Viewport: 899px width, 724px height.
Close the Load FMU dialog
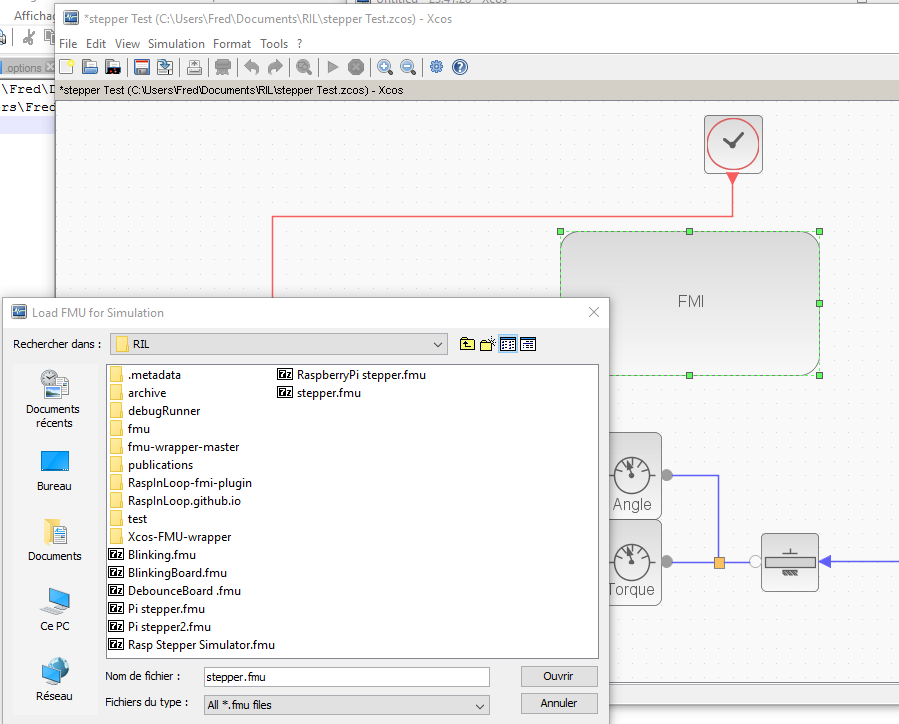[x=594, y=312]
